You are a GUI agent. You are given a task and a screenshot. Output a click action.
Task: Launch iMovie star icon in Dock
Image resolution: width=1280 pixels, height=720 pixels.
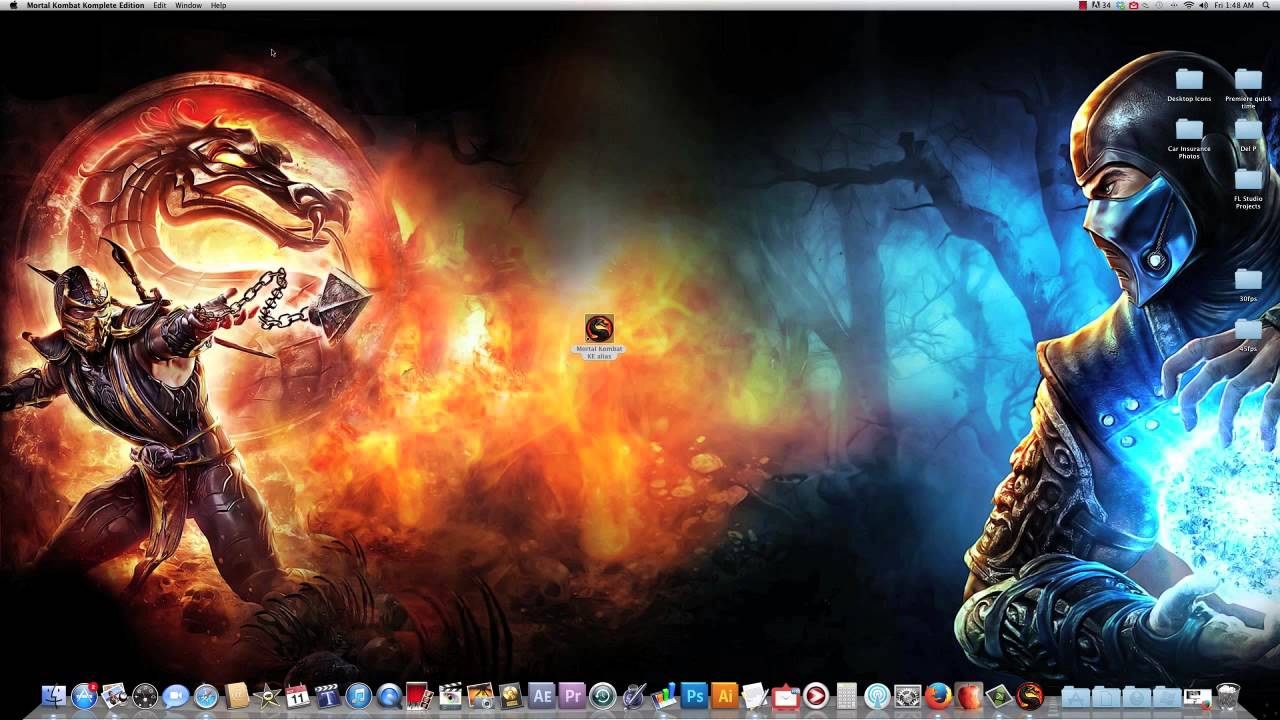(267, 696)
